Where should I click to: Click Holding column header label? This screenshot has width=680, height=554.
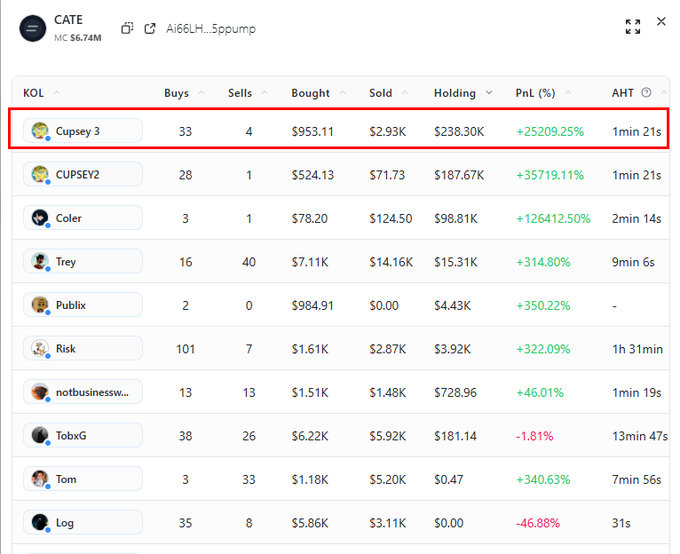point(455,93)
